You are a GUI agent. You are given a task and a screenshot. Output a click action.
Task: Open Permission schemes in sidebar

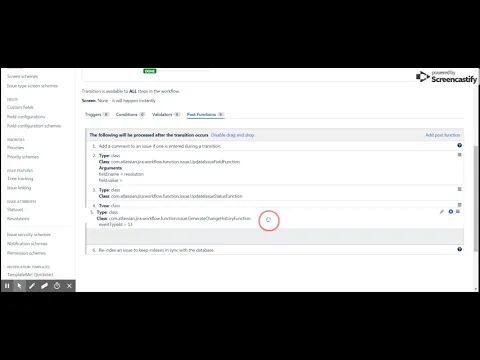[26, 253]
